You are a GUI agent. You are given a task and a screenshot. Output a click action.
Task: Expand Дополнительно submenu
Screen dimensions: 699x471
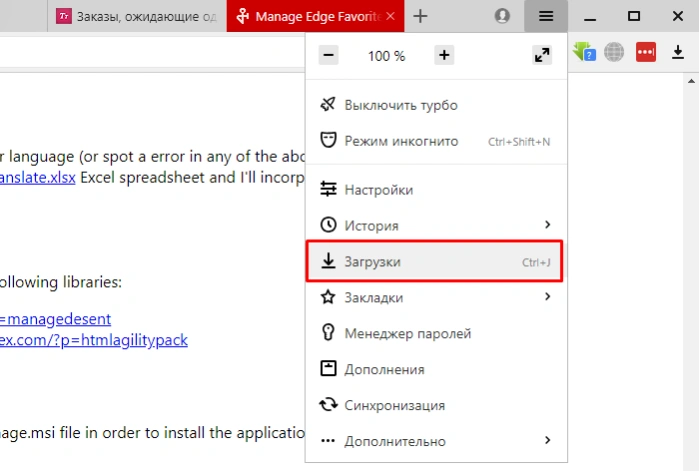[436, 441]
